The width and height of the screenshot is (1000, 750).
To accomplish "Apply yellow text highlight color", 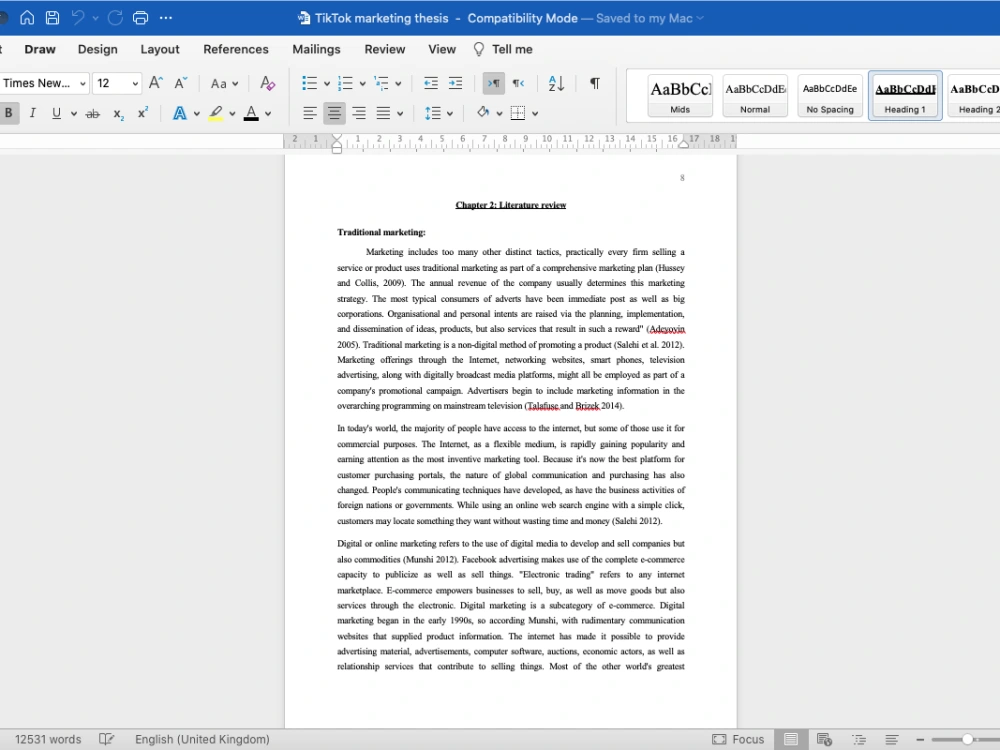I will [x=216, y=114].
